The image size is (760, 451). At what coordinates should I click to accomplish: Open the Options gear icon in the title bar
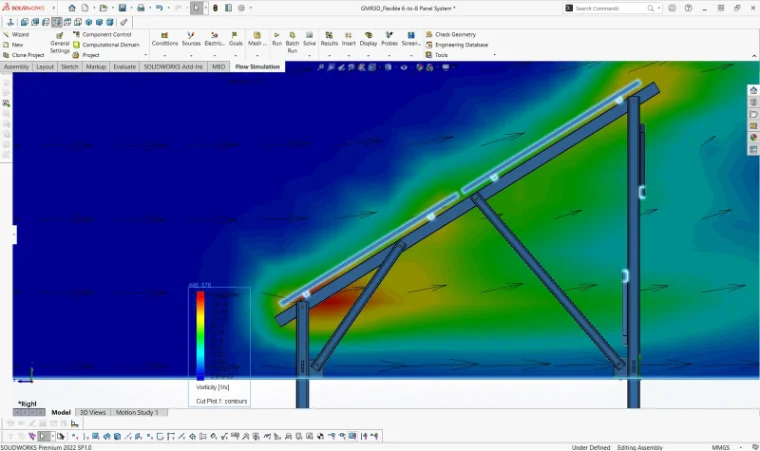[241, 8]
